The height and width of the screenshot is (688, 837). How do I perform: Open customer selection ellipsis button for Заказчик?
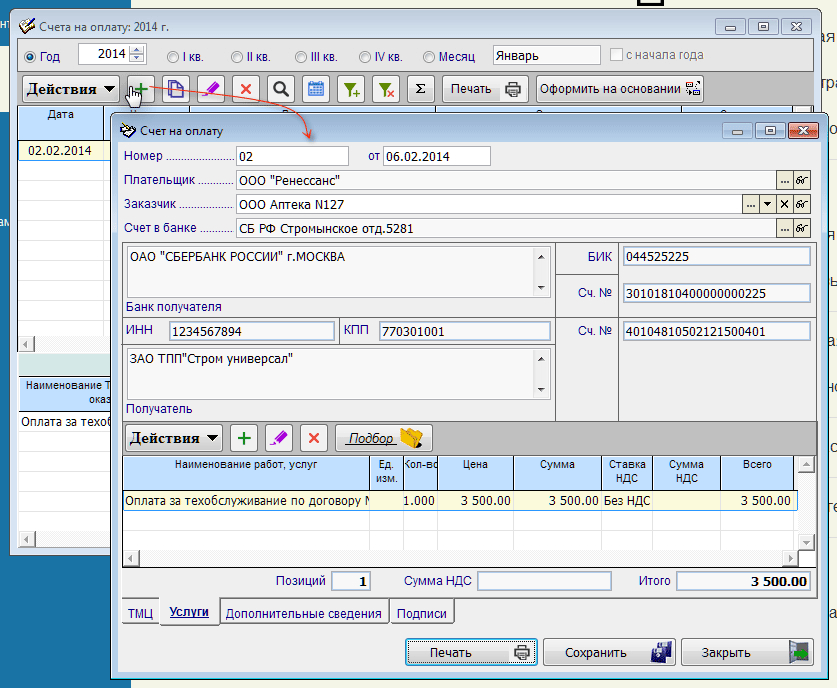pyautogui.click(x=751, y=204)
